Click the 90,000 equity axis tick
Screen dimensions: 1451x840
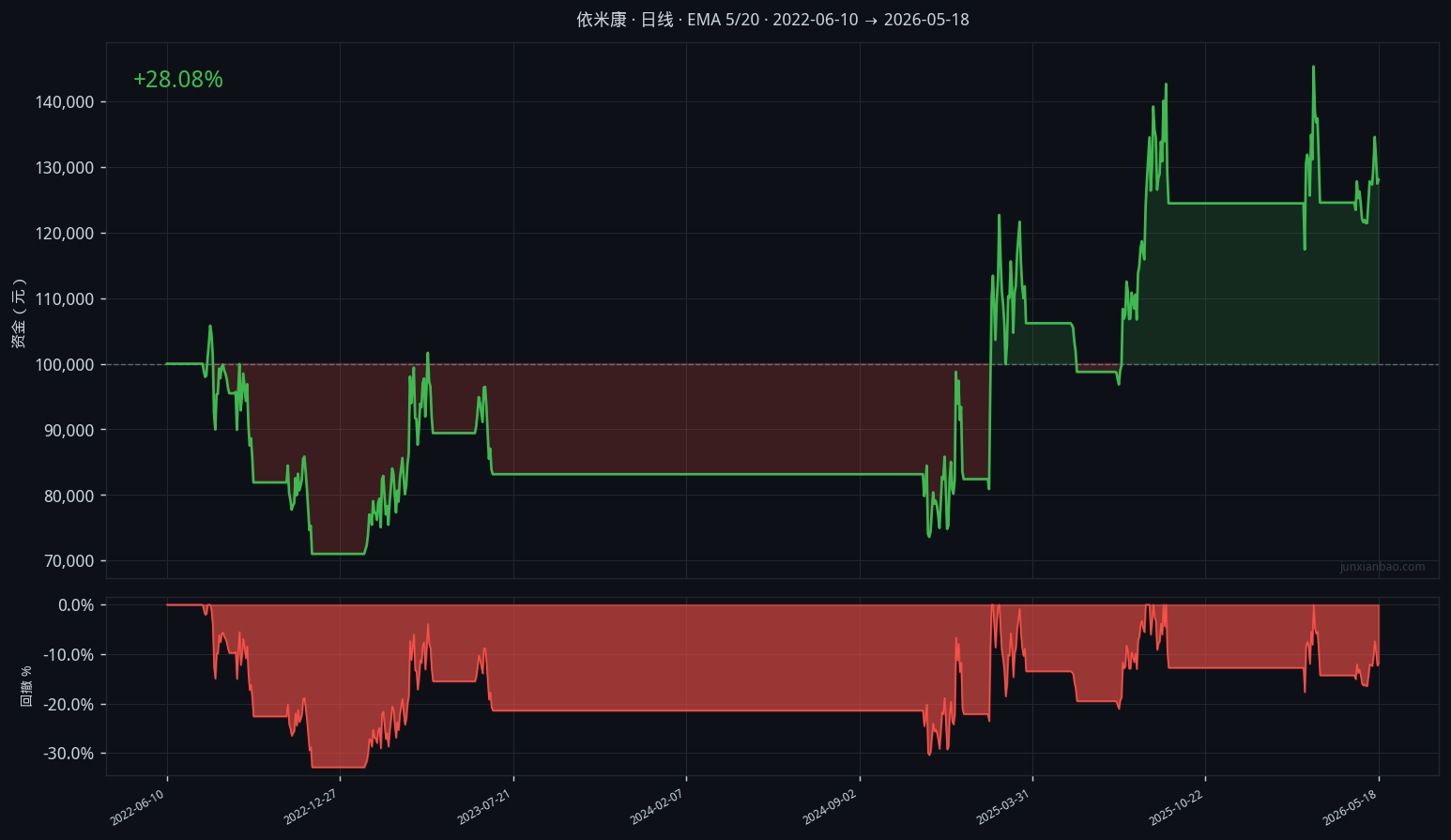[x=69, y=431]
